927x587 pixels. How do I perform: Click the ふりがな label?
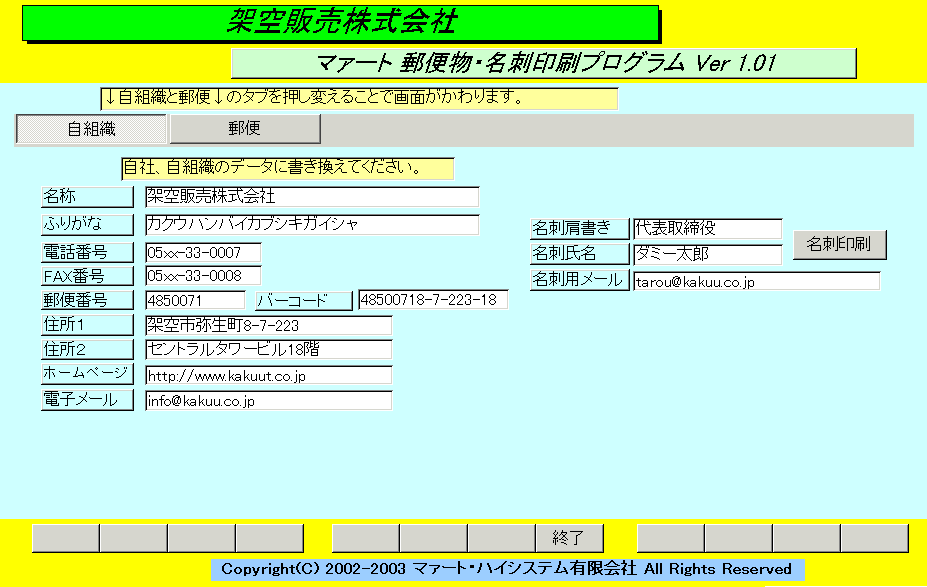click(x=87, y=225)
